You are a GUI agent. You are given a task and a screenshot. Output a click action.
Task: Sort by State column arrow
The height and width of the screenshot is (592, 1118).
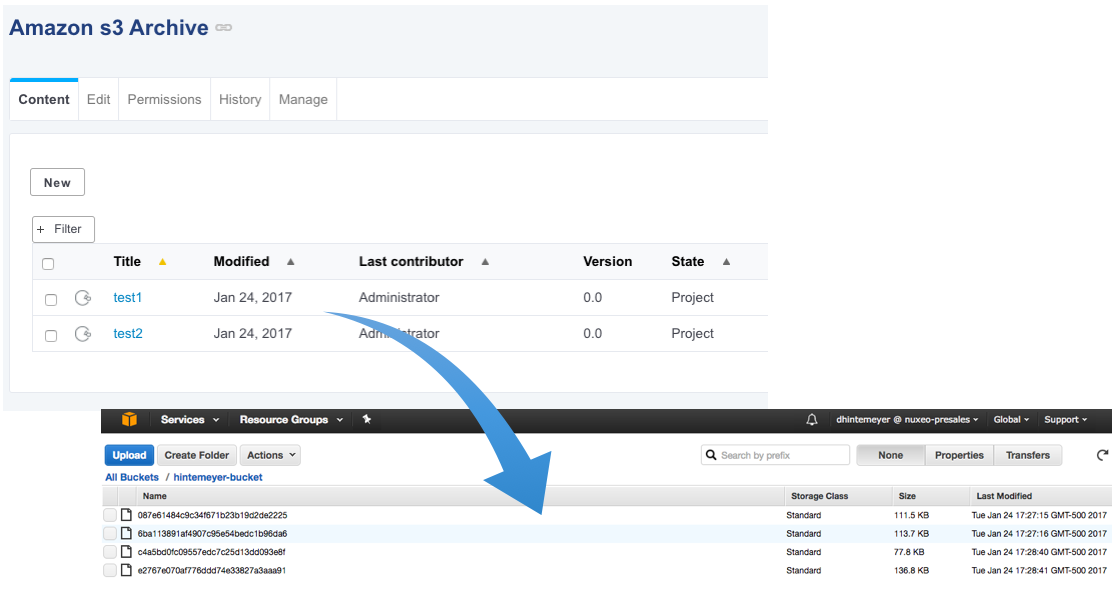click(x=727, y=262)
